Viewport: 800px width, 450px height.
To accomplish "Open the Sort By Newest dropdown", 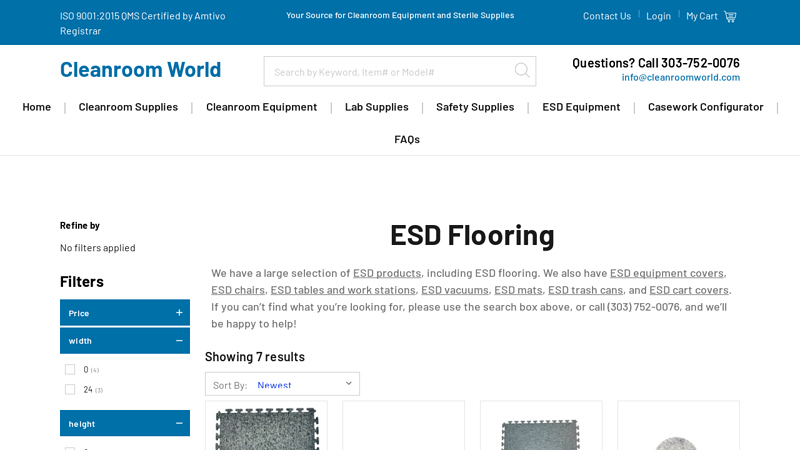I will pos(282,384).
